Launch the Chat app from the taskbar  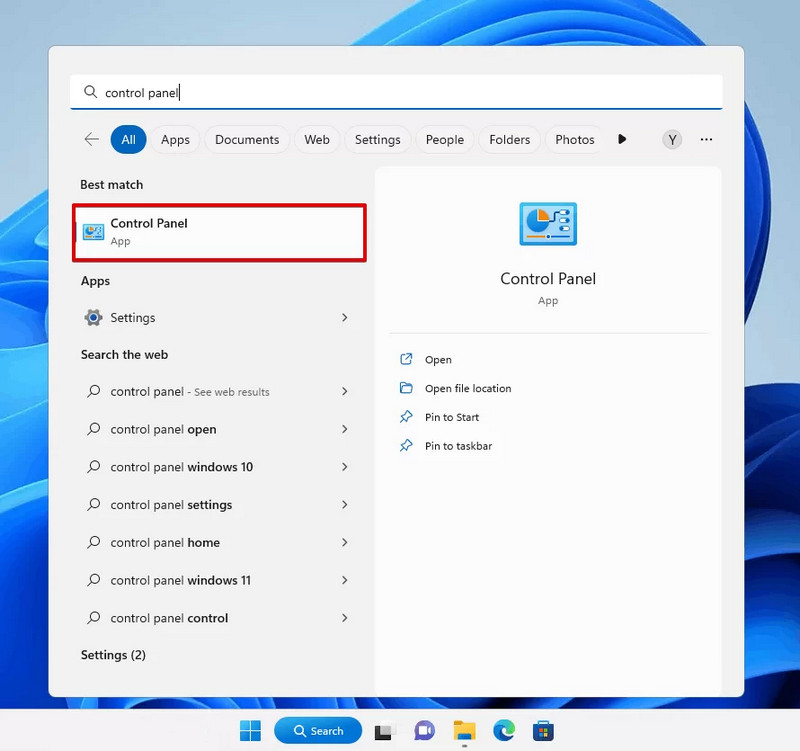[x=424, y=731]
